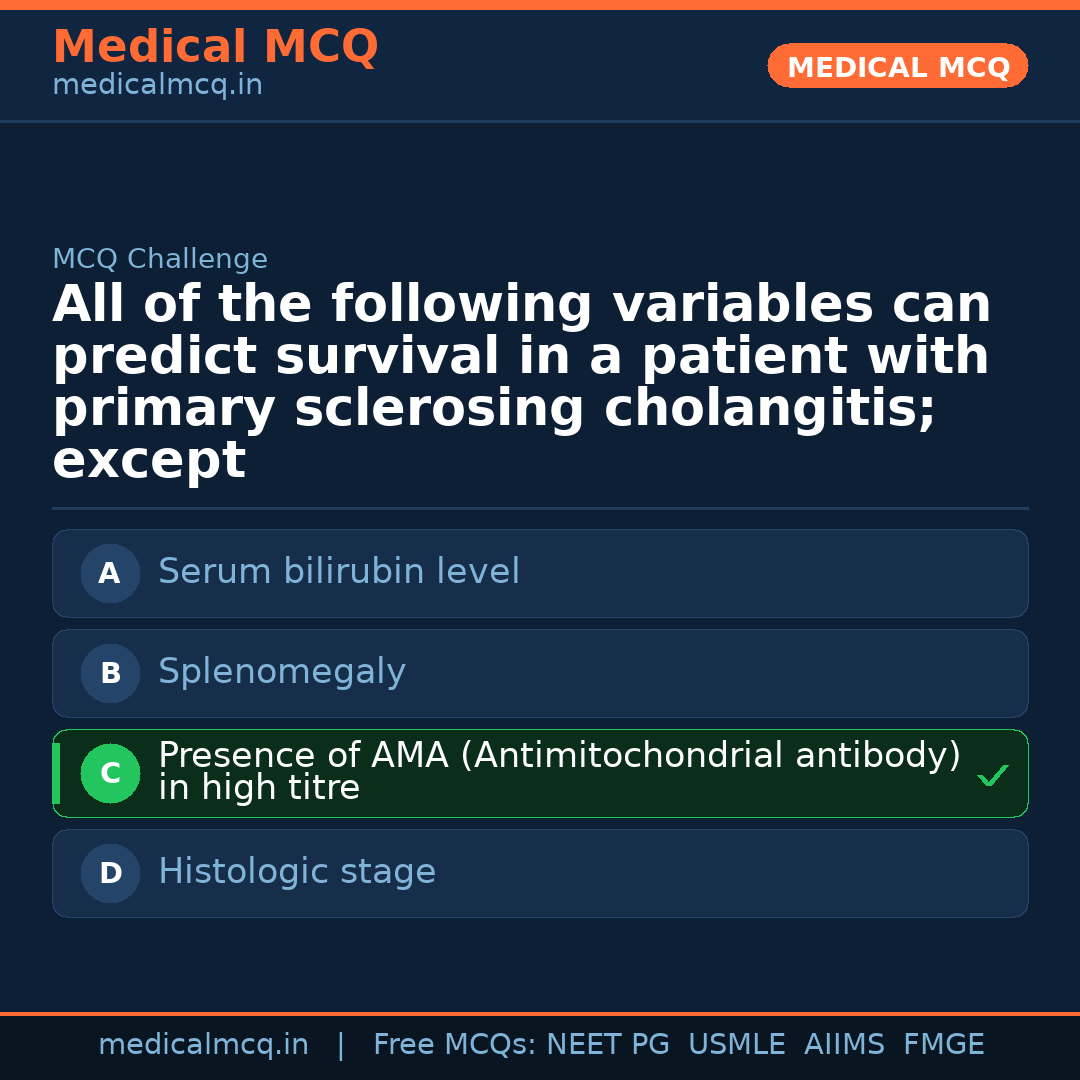Select the "Presence of AMA" answer text
This screenshot has height=1080, width=1080.
coord(559,771)
